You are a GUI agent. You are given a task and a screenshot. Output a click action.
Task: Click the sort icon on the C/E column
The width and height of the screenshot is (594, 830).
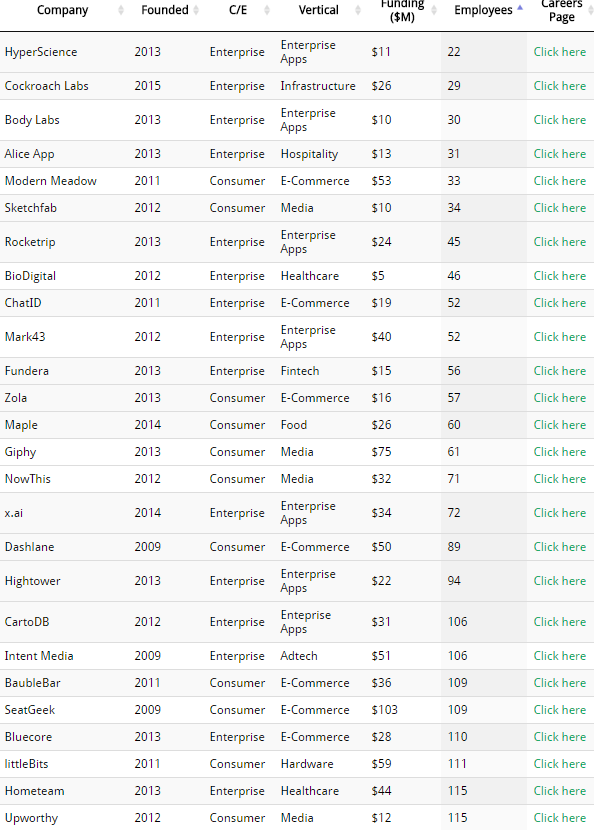pyautogui.click(x=266, y=10)
